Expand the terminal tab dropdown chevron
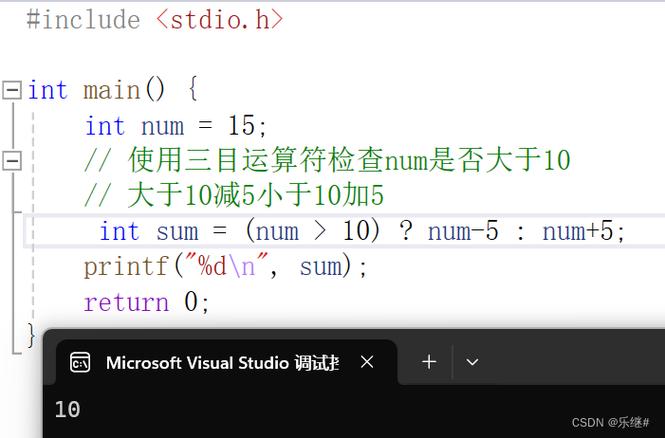The width and height of the screenshot is (665, 438). [x=472, y=362]
